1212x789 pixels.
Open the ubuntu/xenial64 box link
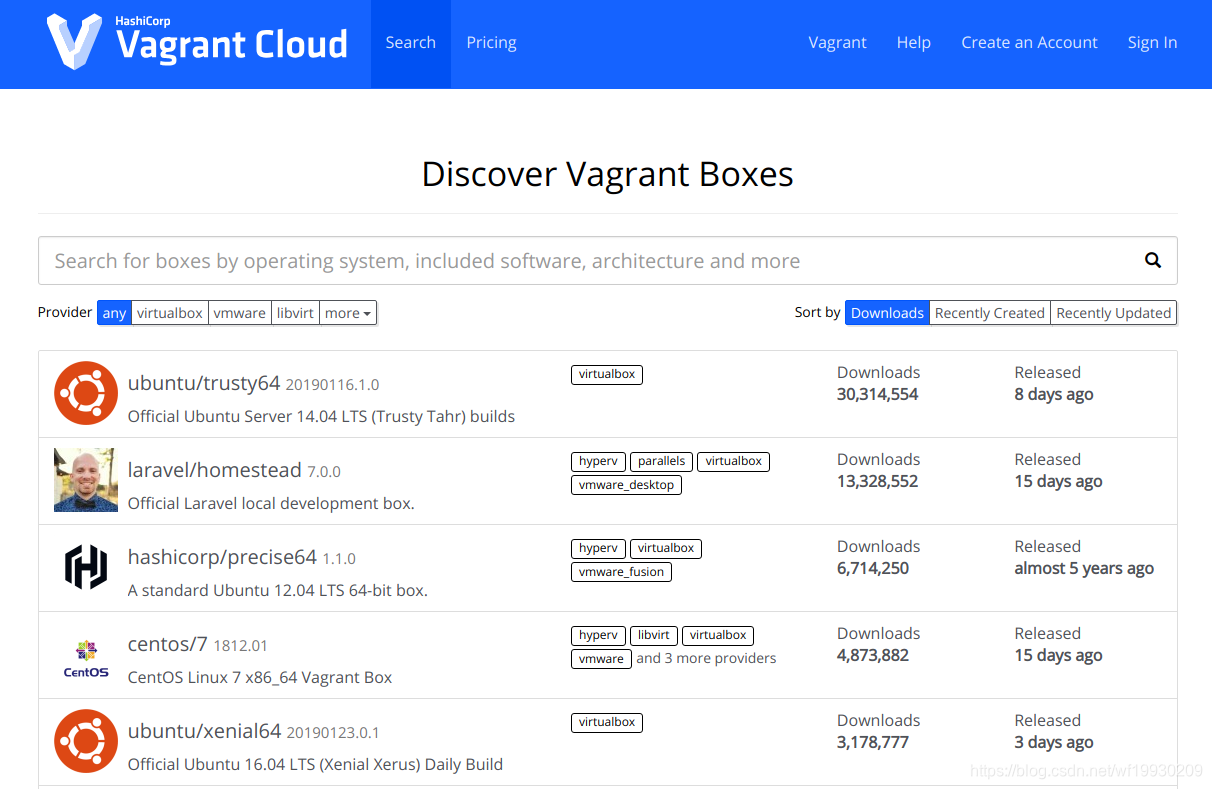point(205,731)
